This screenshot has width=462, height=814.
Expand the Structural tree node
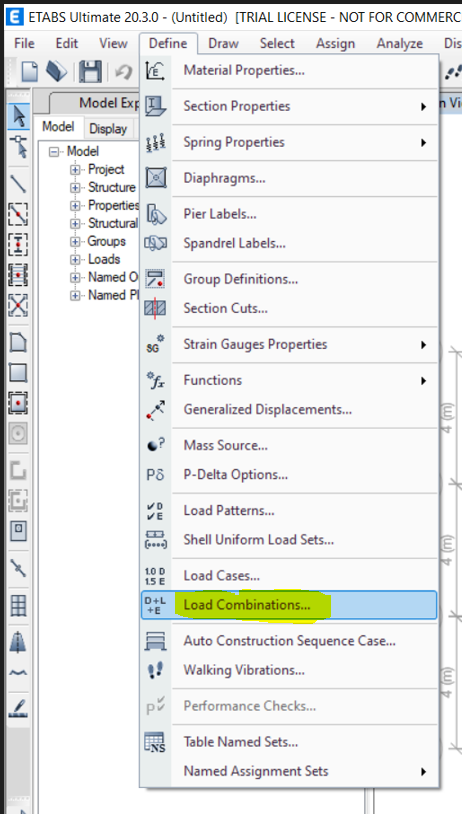pyautogui.click(x=76, y=224)
